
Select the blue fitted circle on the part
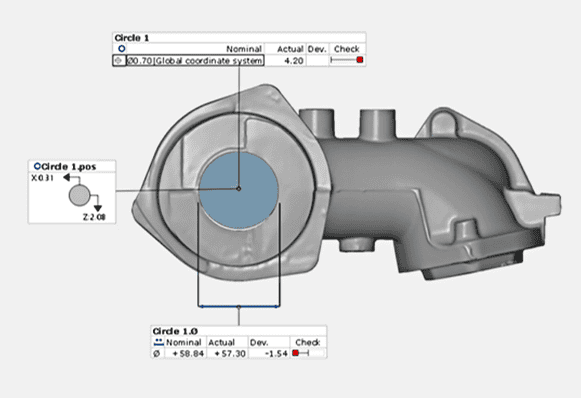click(239, 190)
